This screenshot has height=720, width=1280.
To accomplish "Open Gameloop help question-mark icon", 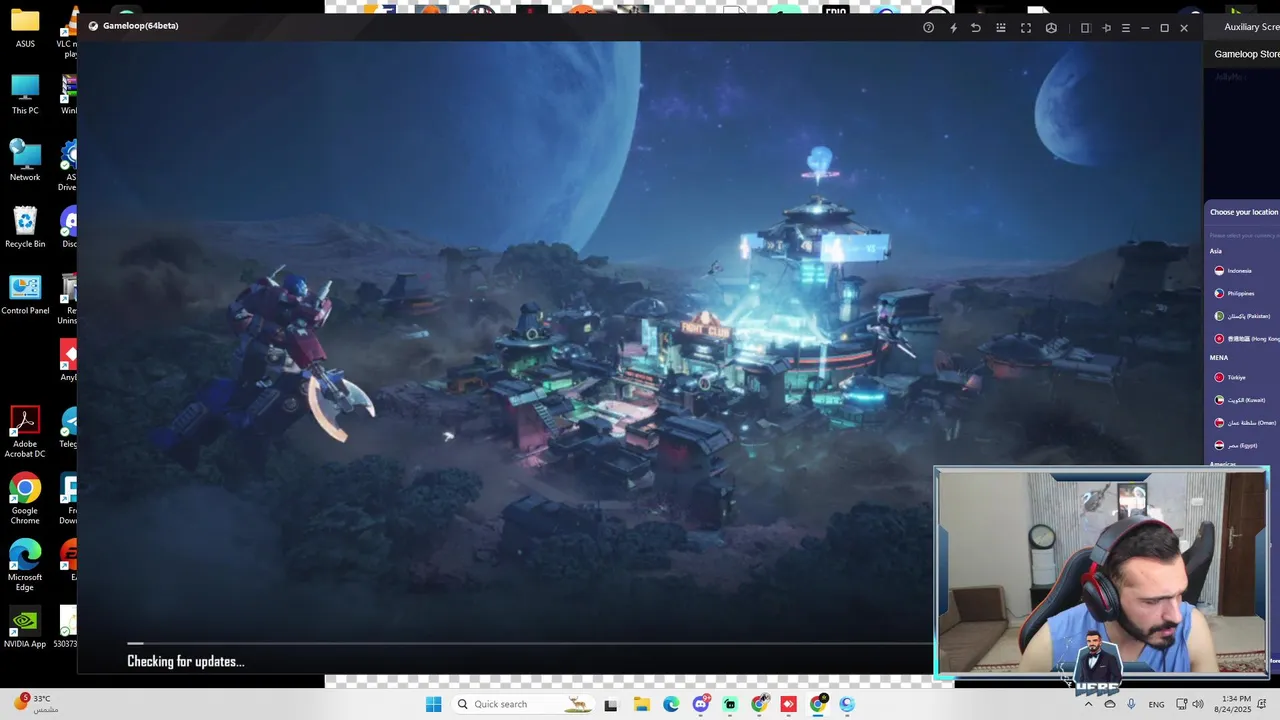I will click(928, 28).
